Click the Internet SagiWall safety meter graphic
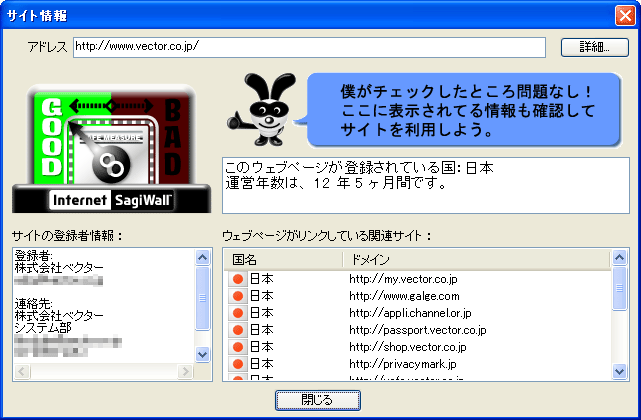The height and width of the screenshot is (420, 641). tap(111, 149)
